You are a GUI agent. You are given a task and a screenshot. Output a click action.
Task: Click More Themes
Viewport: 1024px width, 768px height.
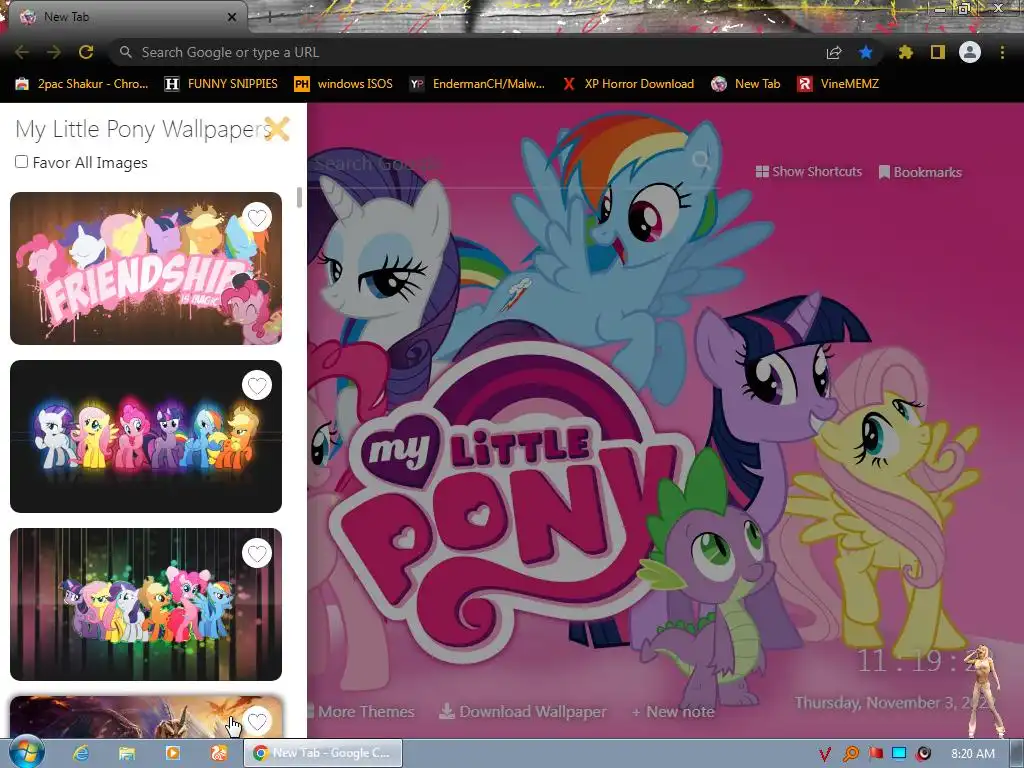(360, 712)
